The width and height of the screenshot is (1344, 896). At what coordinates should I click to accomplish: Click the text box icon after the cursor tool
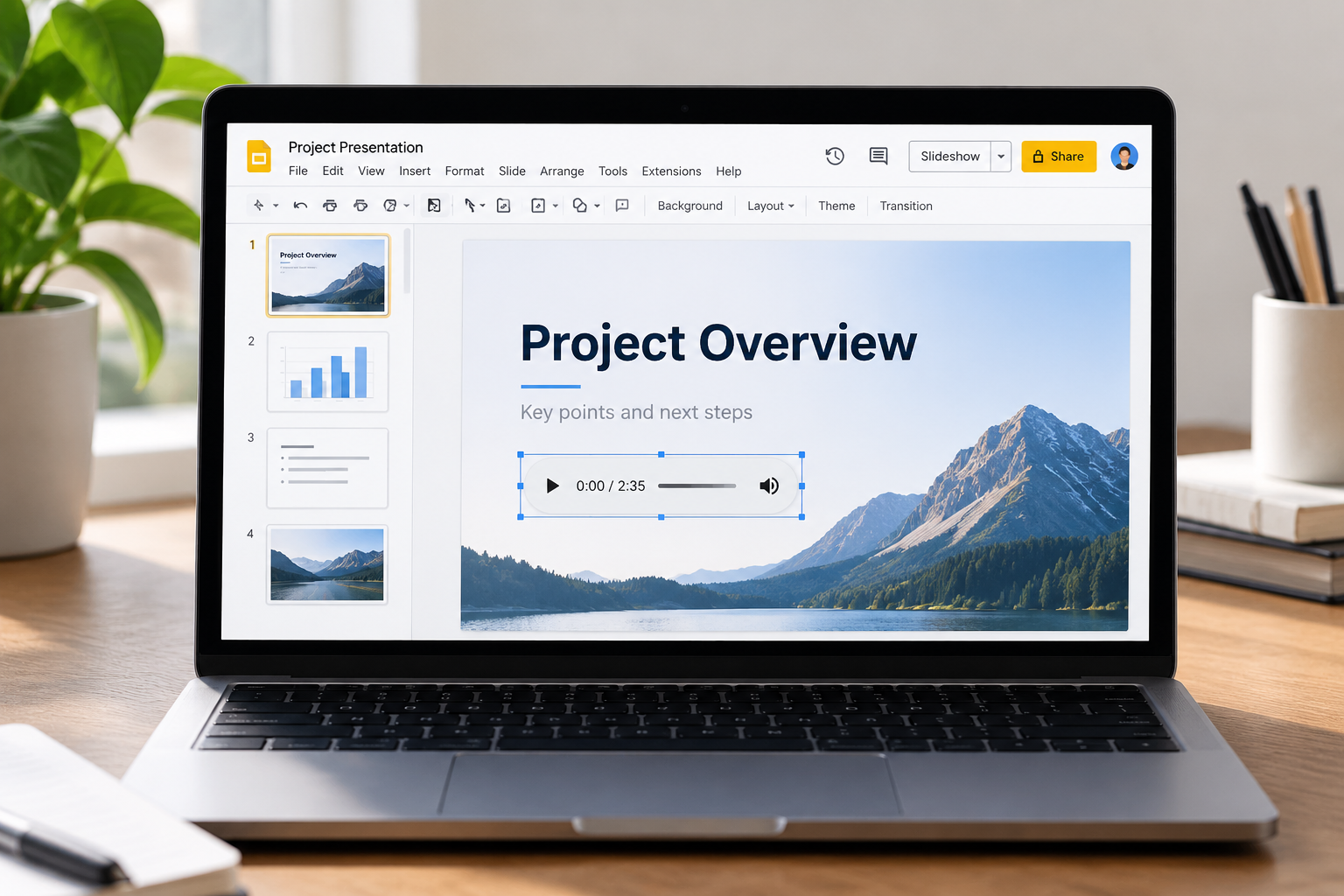pyautogui.click(x=503, y=206)
